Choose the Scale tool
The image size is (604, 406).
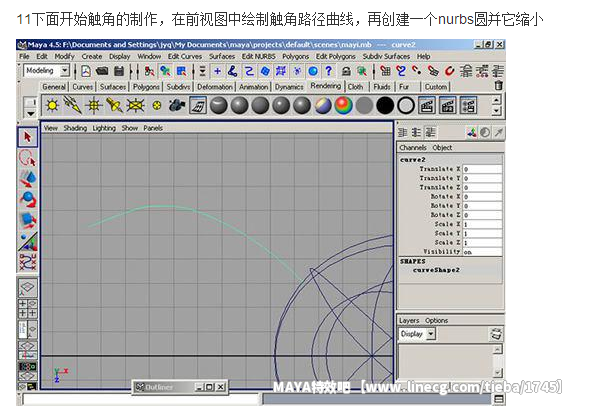(27, 220)
